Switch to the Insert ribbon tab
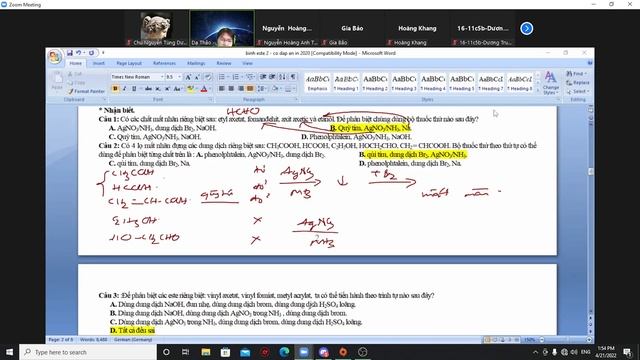Viewport: 640px width, 360px height. [x=98, y=63]
